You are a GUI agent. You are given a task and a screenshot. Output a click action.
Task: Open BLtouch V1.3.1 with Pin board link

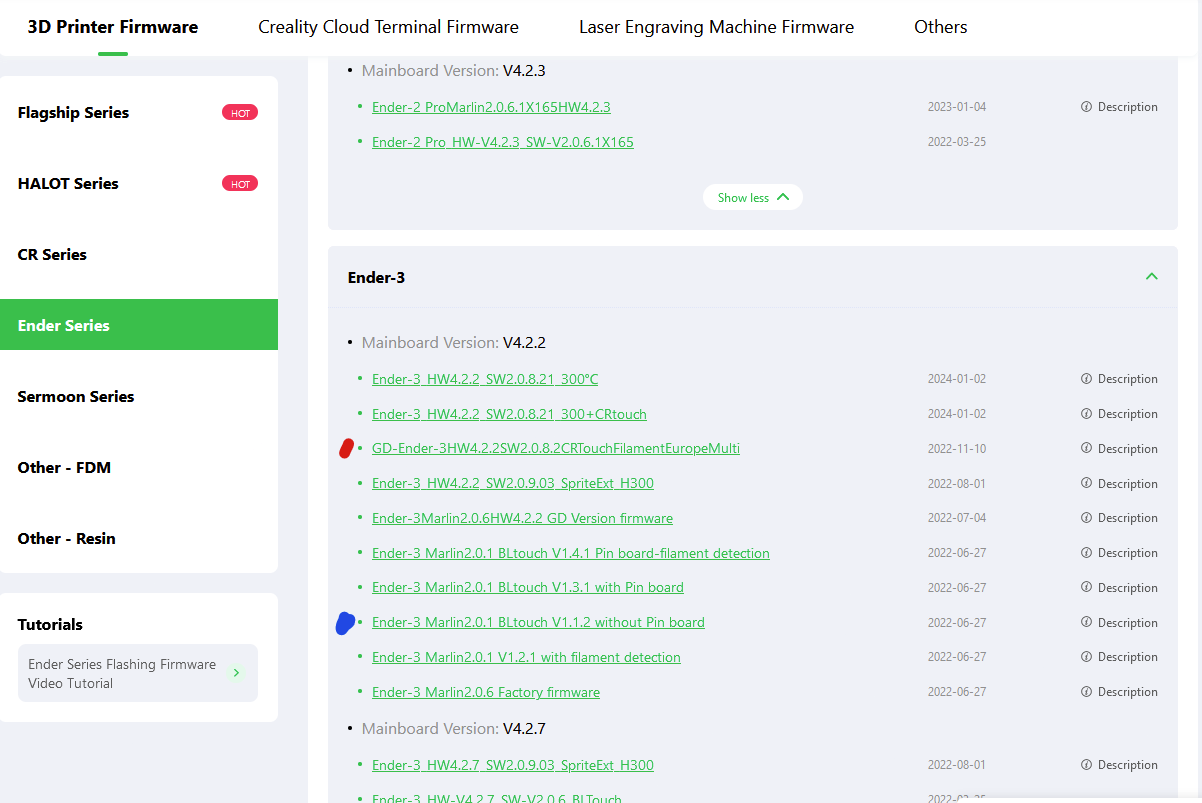528,588
